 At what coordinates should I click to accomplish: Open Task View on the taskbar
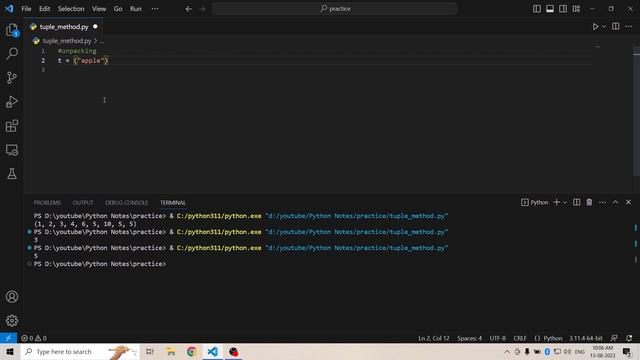pos(150,351)
